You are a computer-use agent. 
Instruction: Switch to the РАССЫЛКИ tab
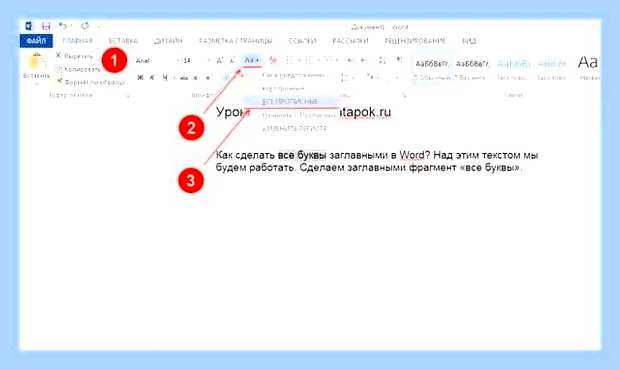point(350,41)
